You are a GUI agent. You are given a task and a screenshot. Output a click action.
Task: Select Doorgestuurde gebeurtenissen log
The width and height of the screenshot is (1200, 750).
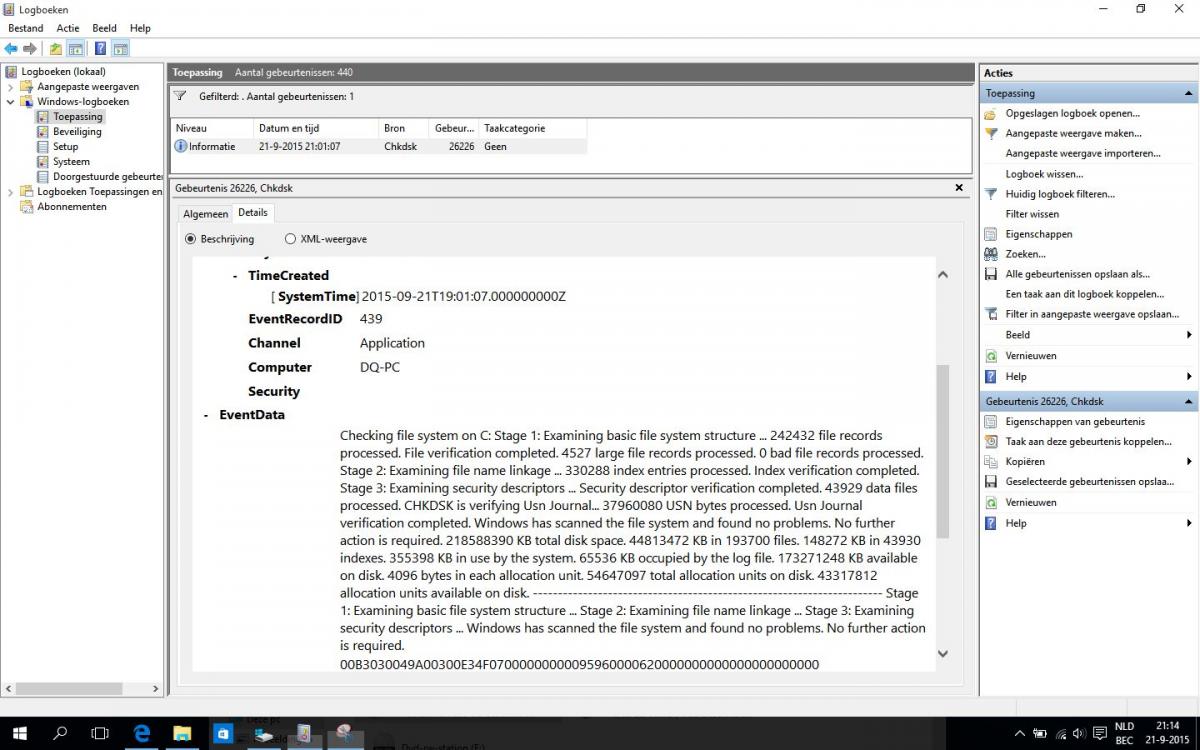[107, 176]
